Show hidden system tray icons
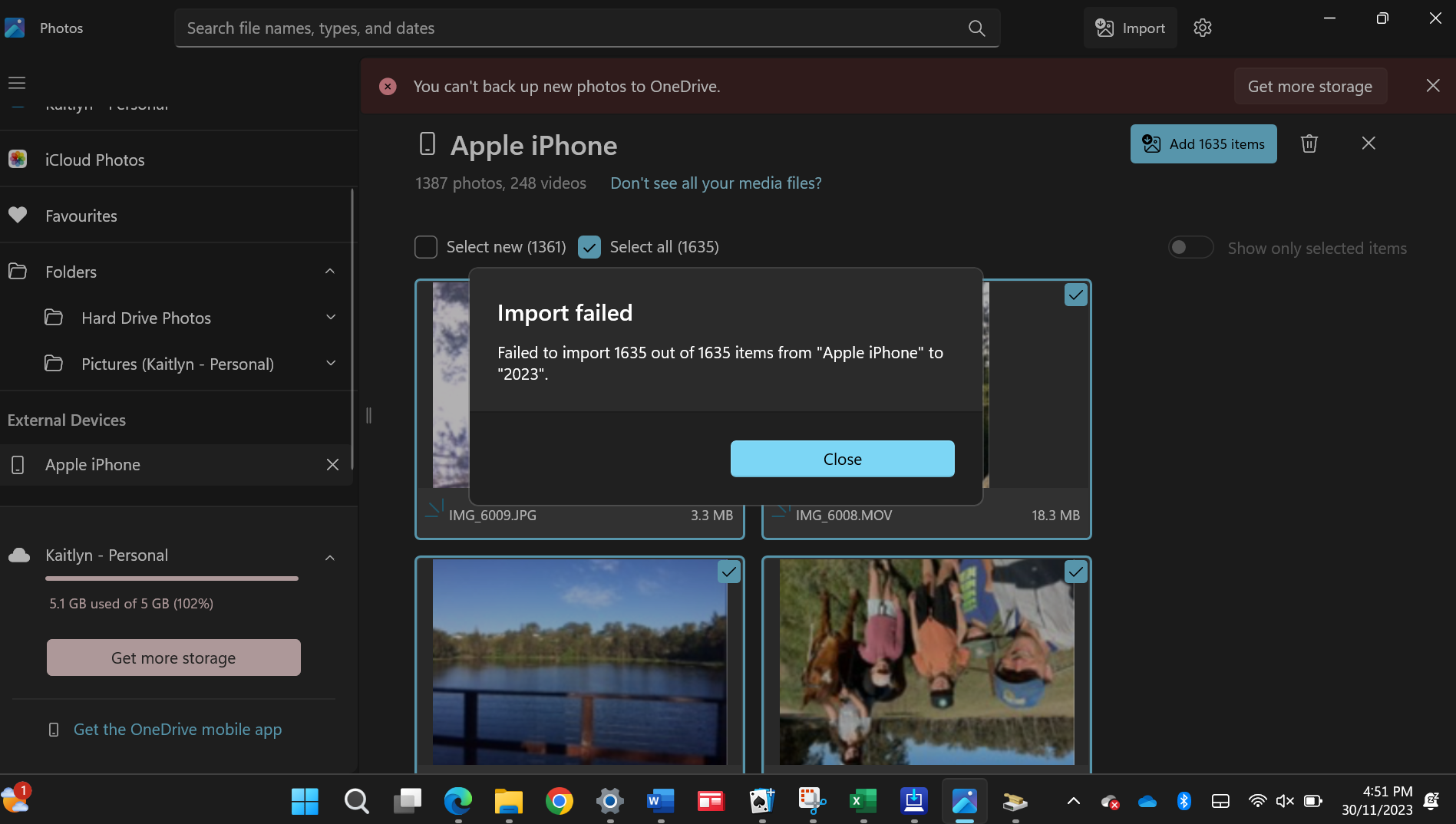The image size is (1456, 824). coord(1074,801)
